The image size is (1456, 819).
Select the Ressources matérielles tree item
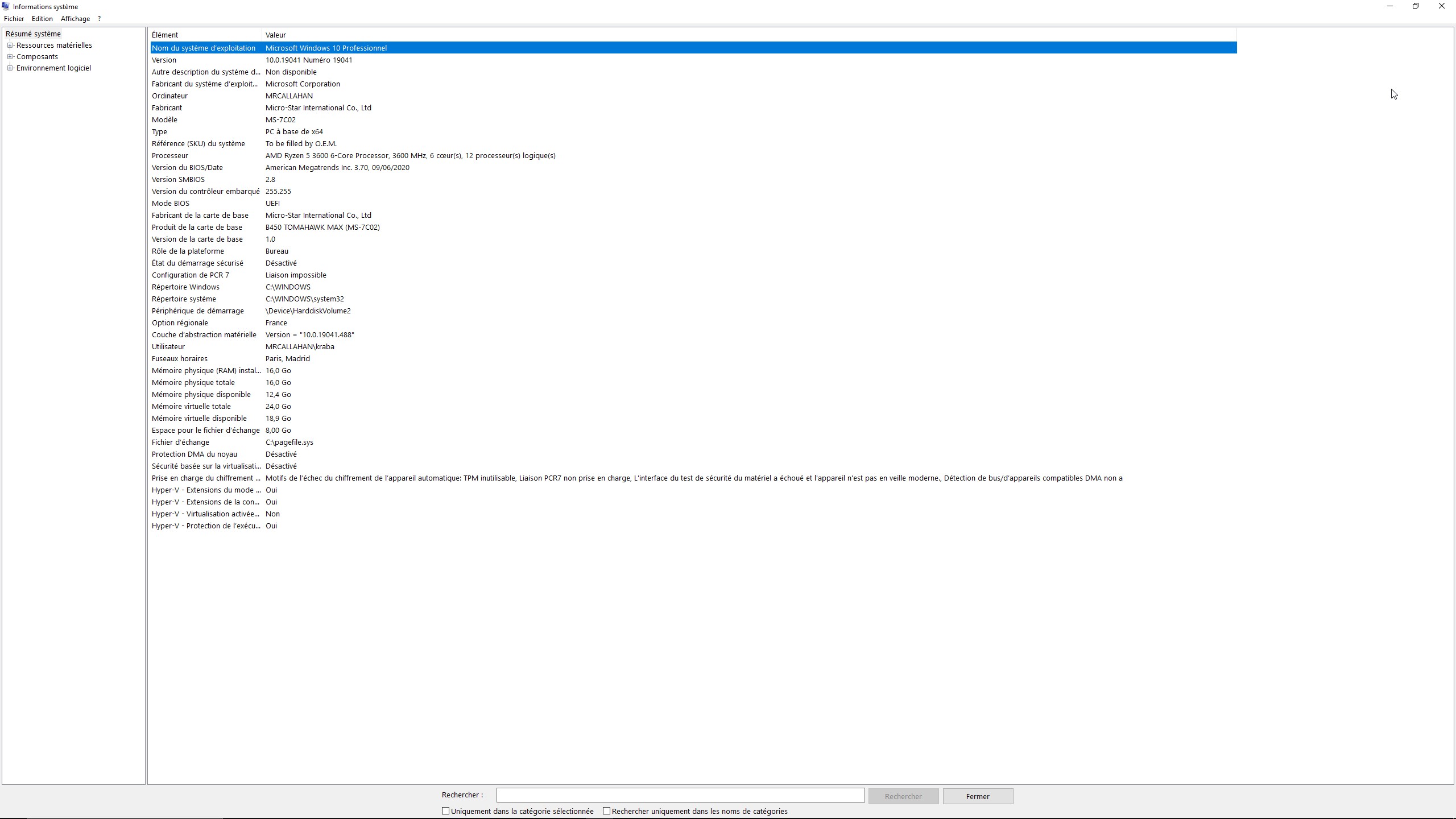click(54, 45)
